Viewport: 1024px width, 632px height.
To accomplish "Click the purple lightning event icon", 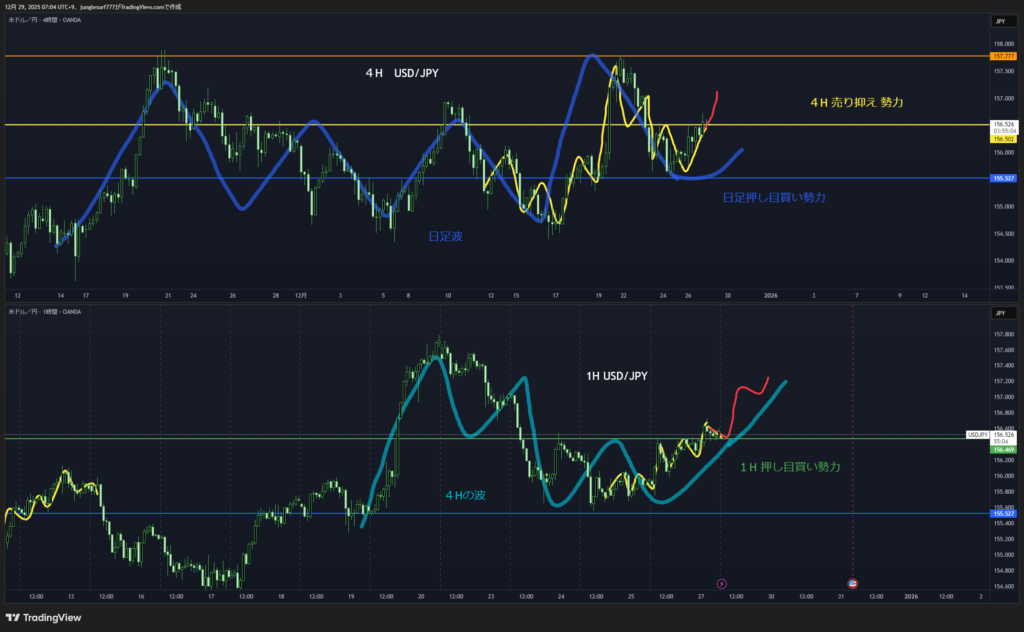I will tap(723, 583).
